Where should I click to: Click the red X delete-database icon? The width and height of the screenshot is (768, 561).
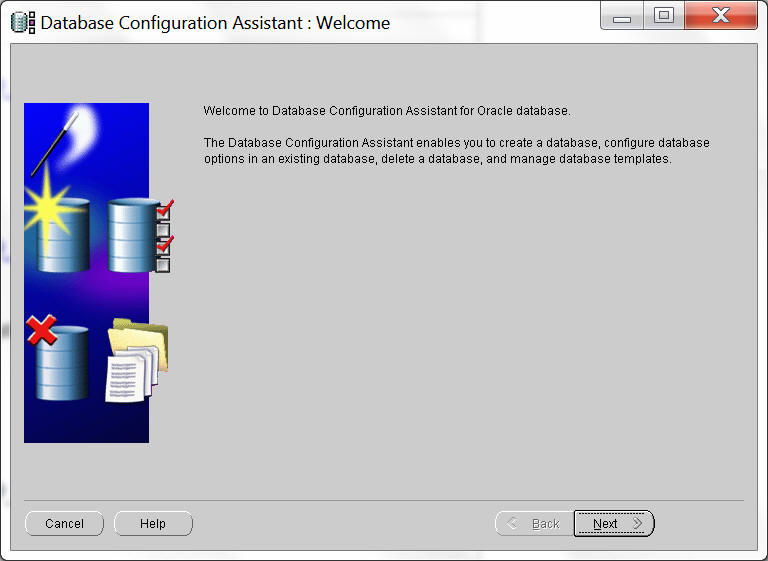tap(41, 331)
